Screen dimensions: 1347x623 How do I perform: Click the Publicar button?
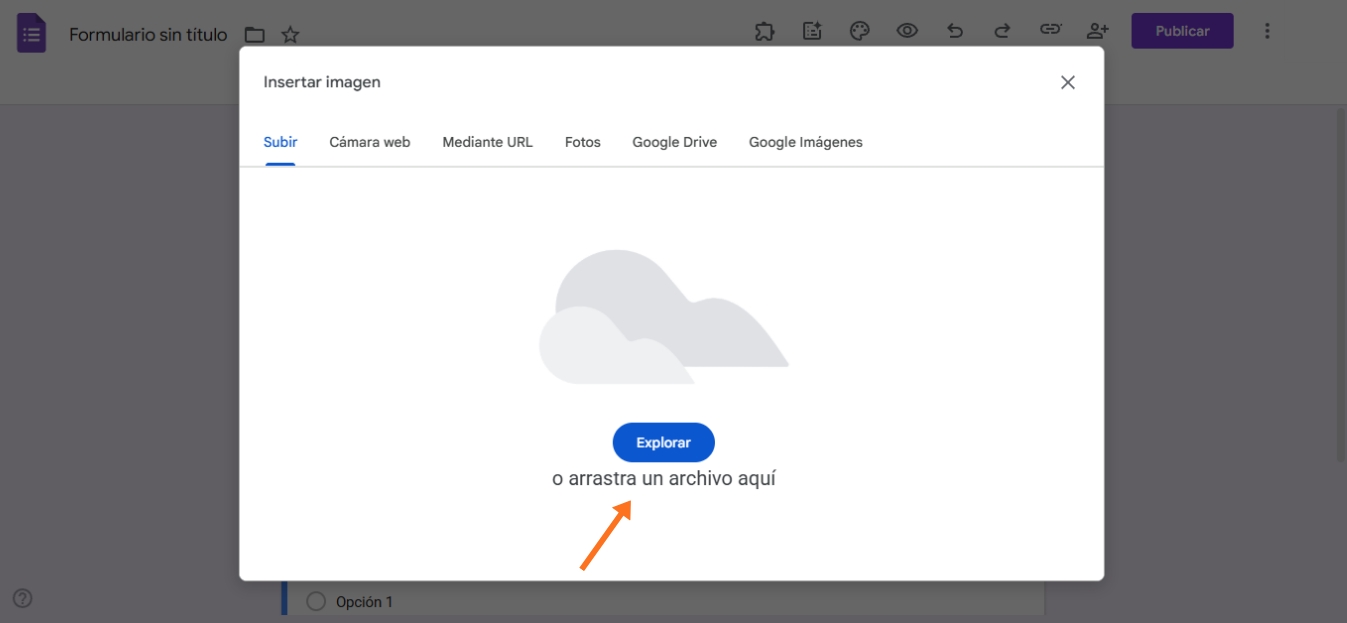pos(1182,31)
